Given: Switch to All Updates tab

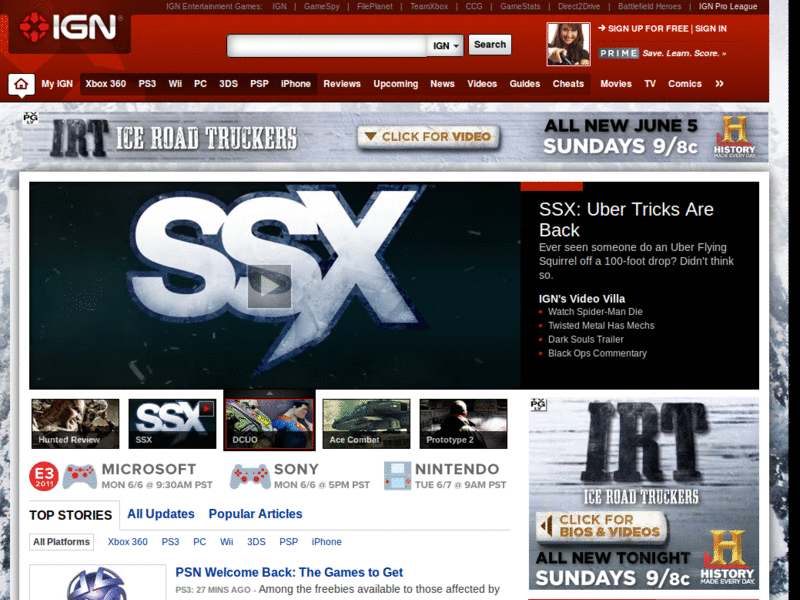Looking at the screenshot, I should (161, 514).
